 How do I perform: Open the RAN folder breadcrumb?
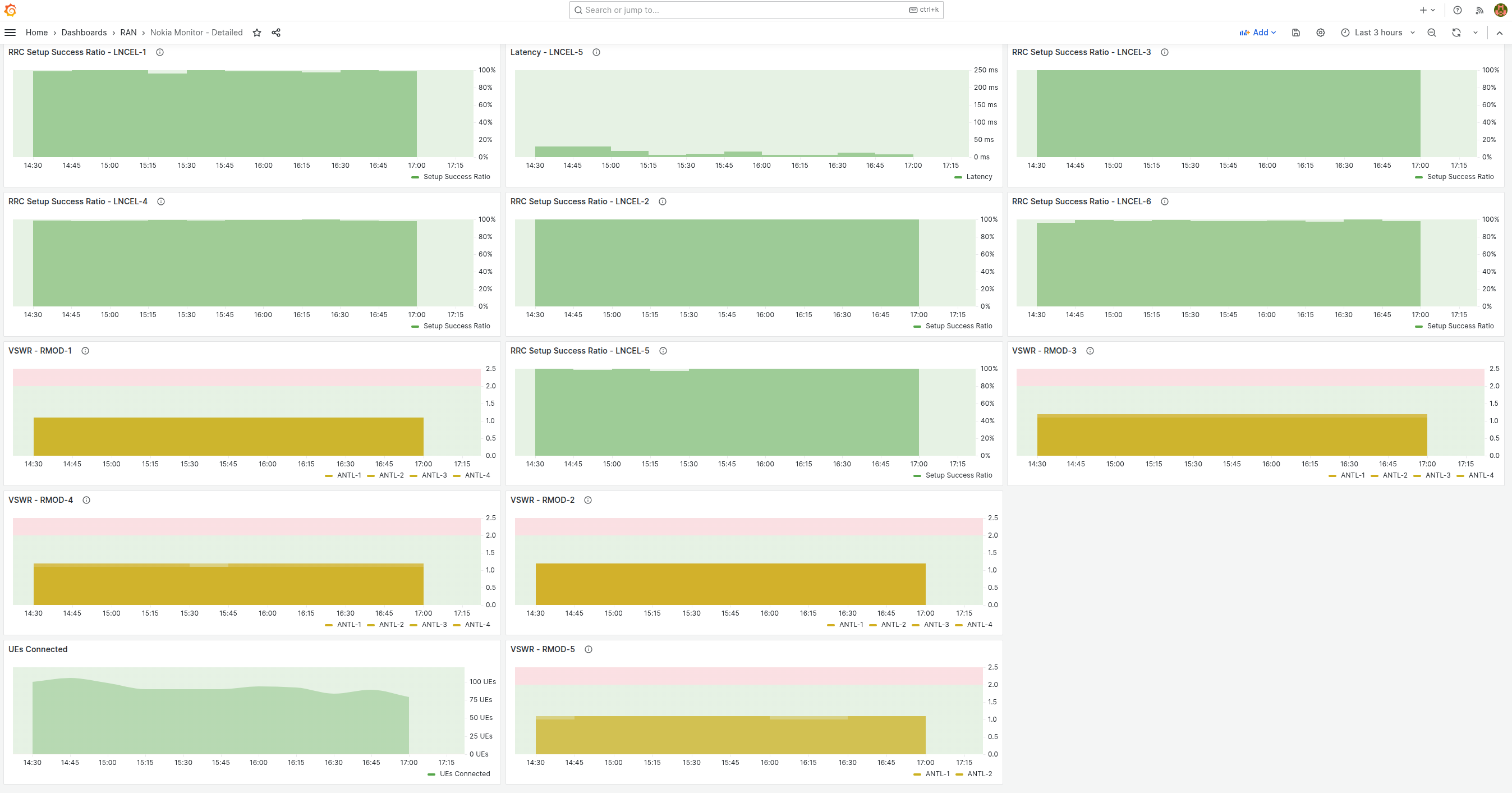coord(128,33)
